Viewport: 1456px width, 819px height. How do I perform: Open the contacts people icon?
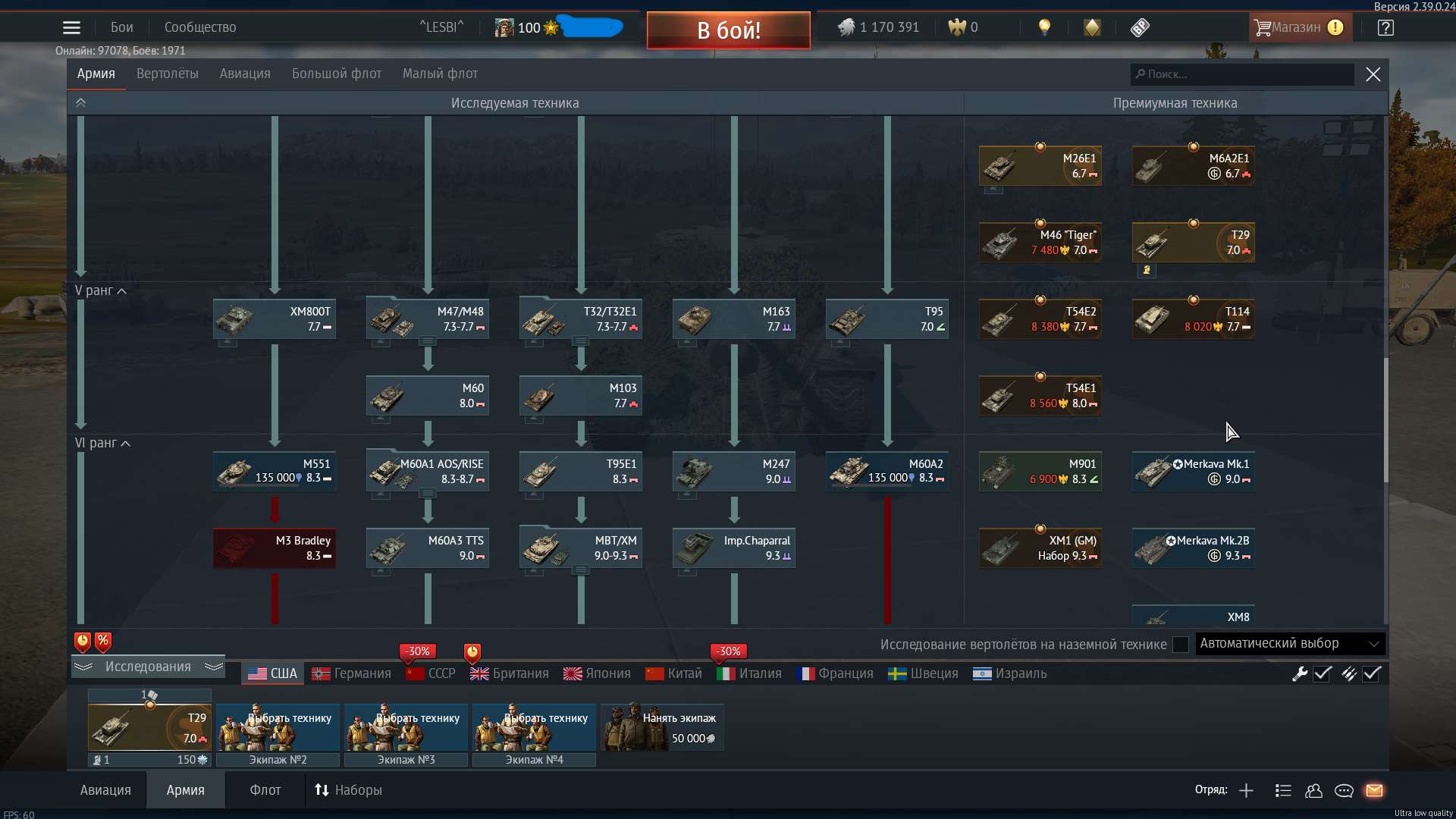(x=1313, y=790)
